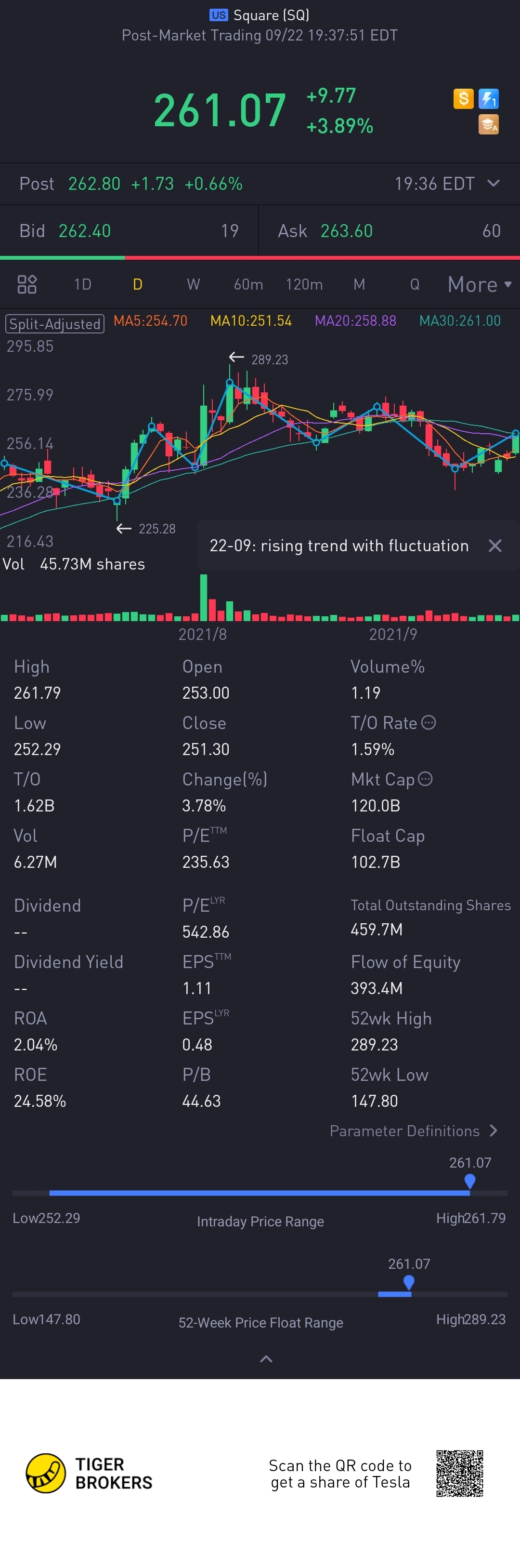Tap the Tiger Brokers logo

(90, 1473)
